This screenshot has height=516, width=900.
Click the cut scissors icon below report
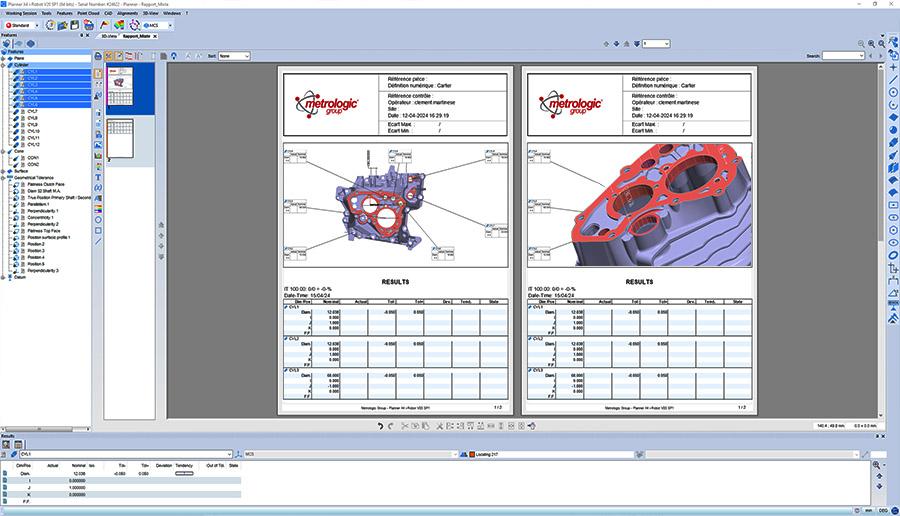(x=405, y=426)
